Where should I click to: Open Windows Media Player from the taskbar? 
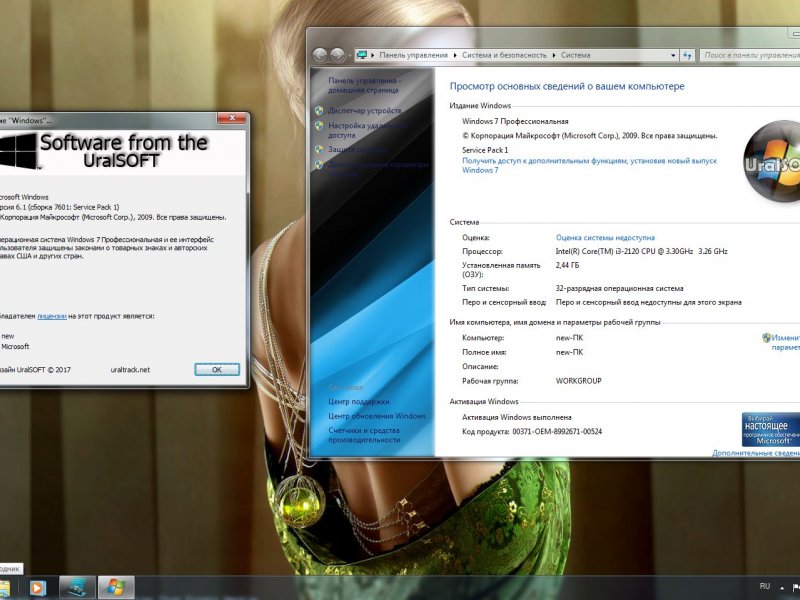click(x=37, y=588)
